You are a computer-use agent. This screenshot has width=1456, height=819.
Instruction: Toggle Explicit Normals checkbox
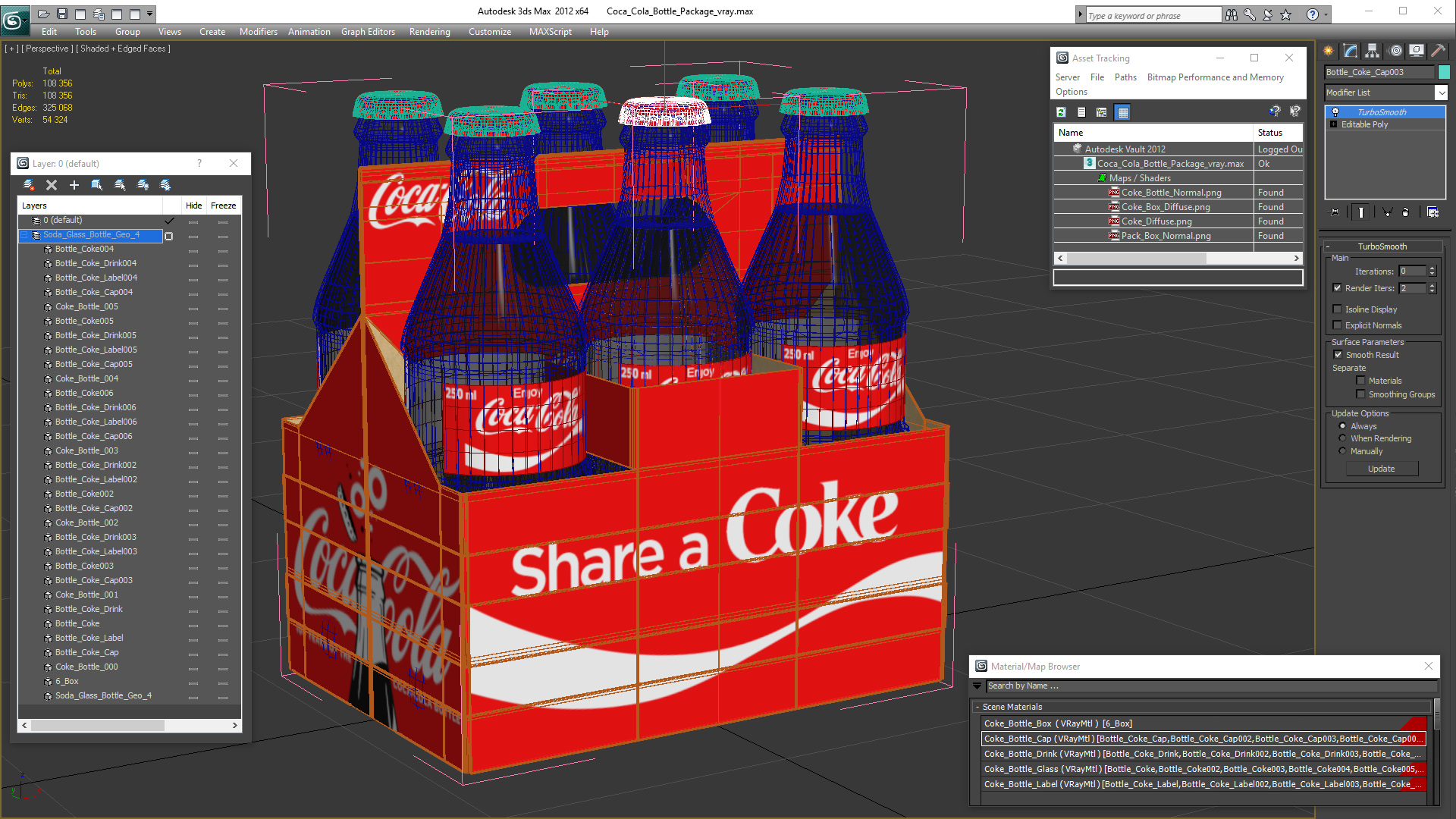tap(1338, 325)
